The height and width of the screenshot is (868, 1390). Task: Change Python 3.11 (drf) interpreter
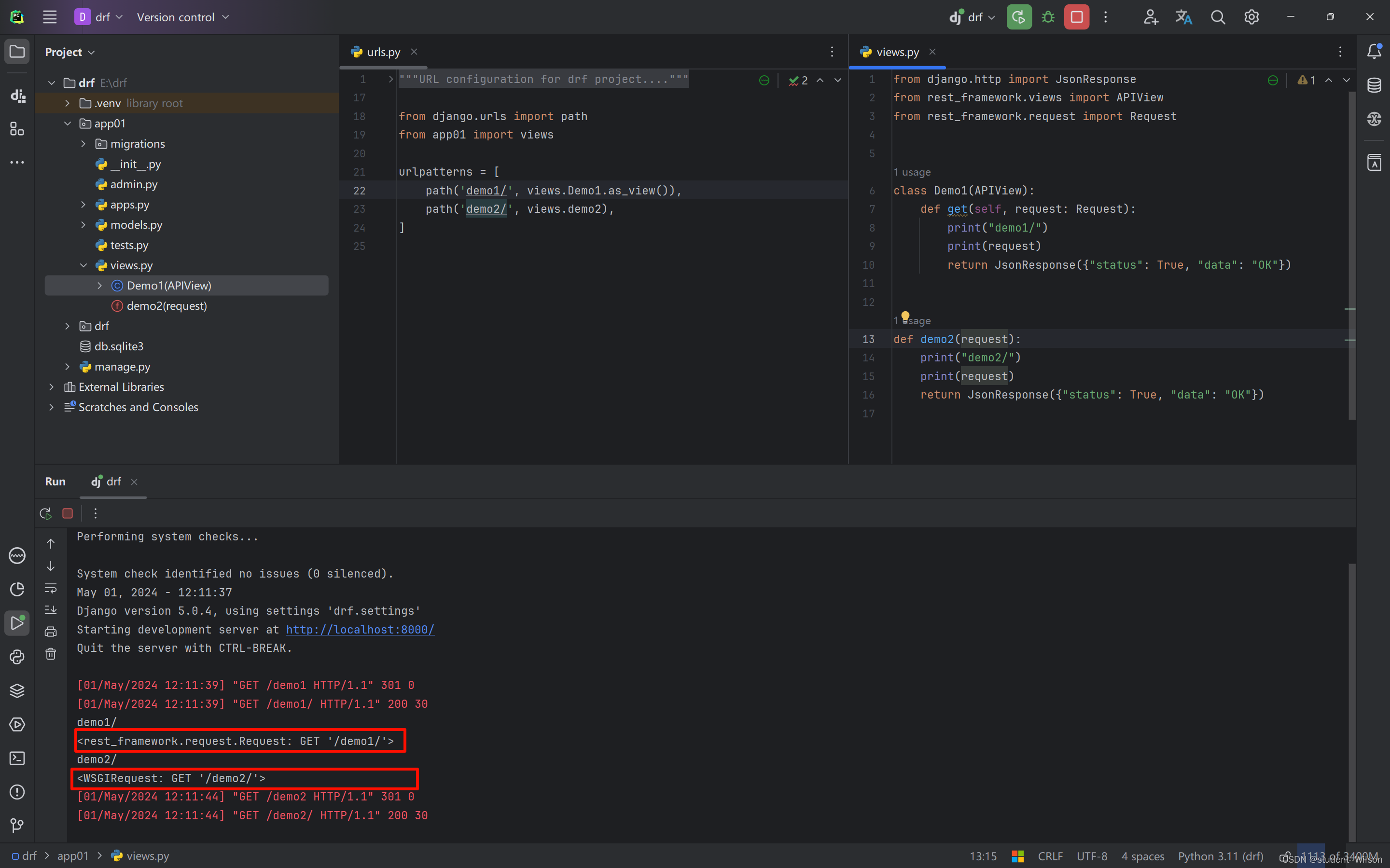click(x=1220, y=856)
